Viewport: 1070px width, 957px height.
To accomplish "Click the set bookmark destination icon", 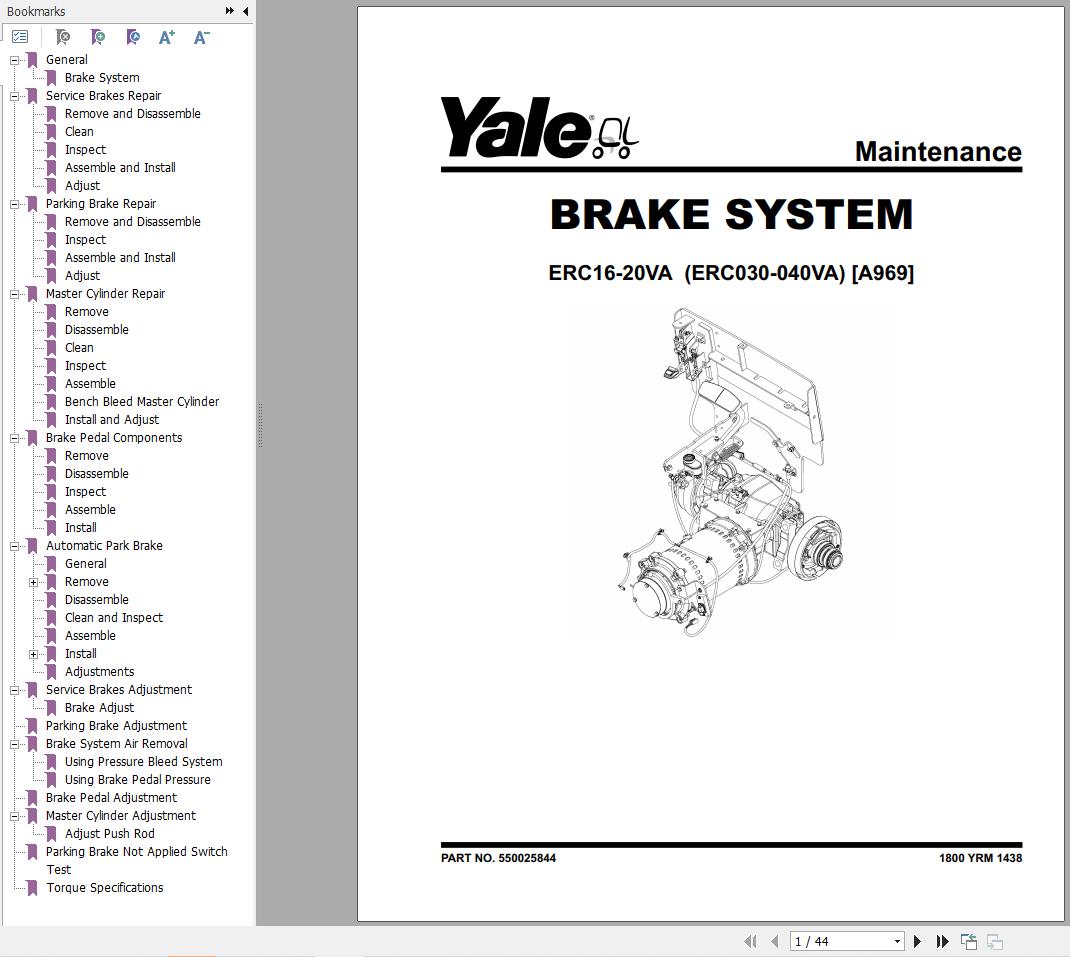I will point(133,37).
